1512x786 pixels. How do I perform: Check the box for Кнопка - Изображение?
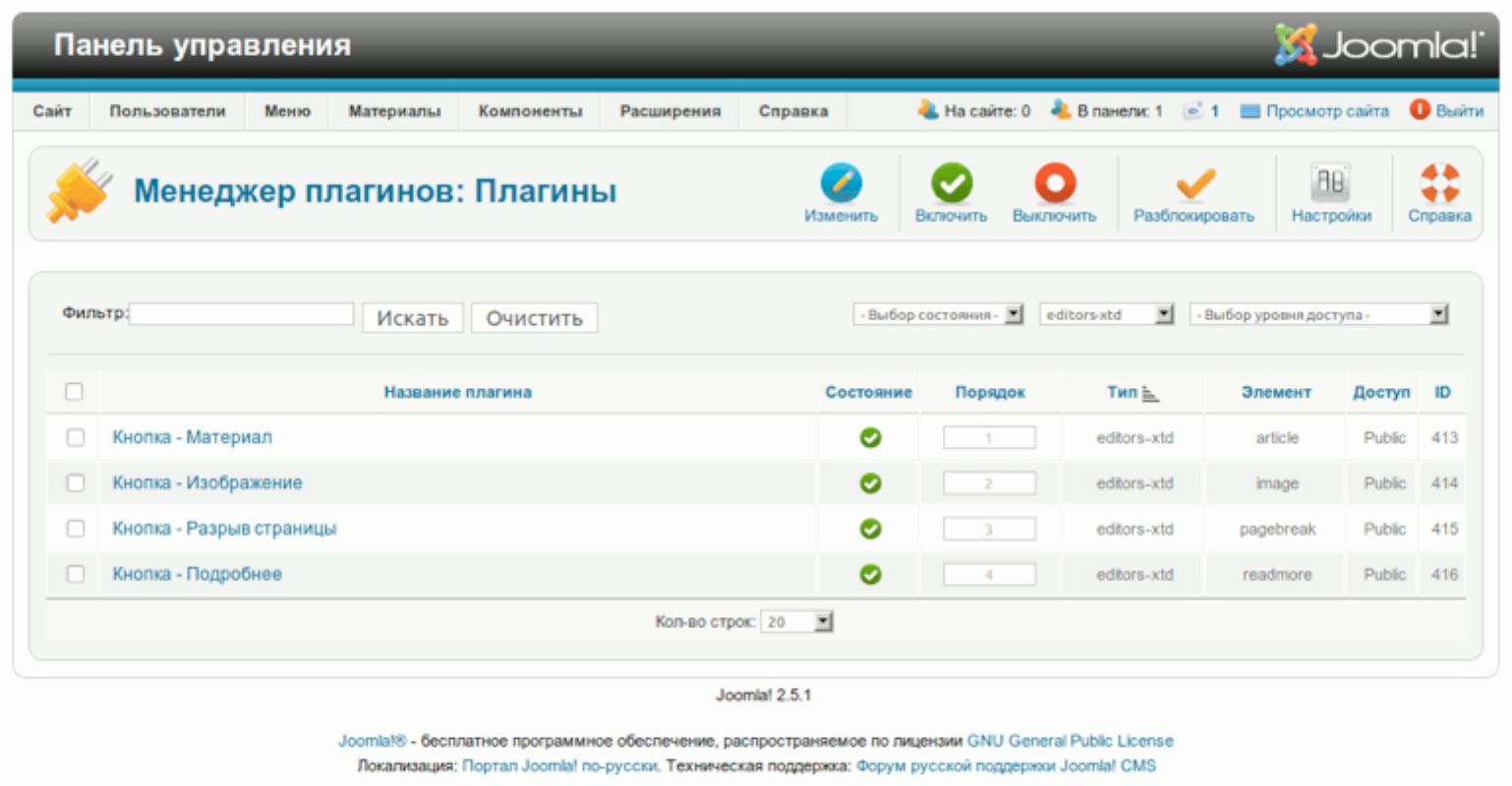pos(76,482)
